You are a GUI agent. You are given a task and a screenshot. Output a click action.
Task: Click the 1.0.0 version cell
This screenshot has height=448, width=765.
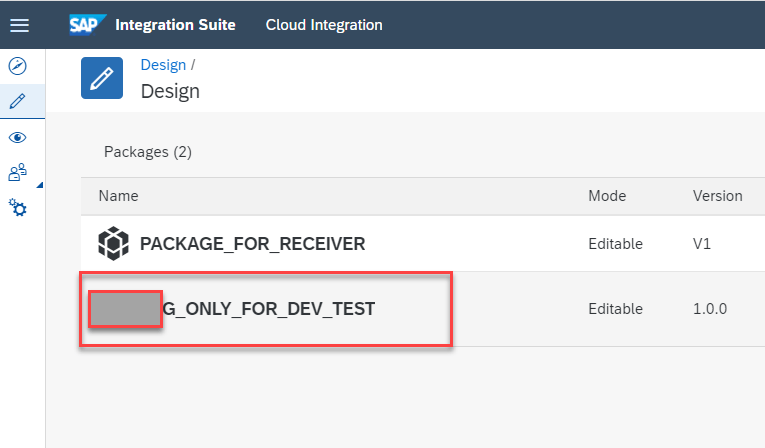tap(710, 309)
